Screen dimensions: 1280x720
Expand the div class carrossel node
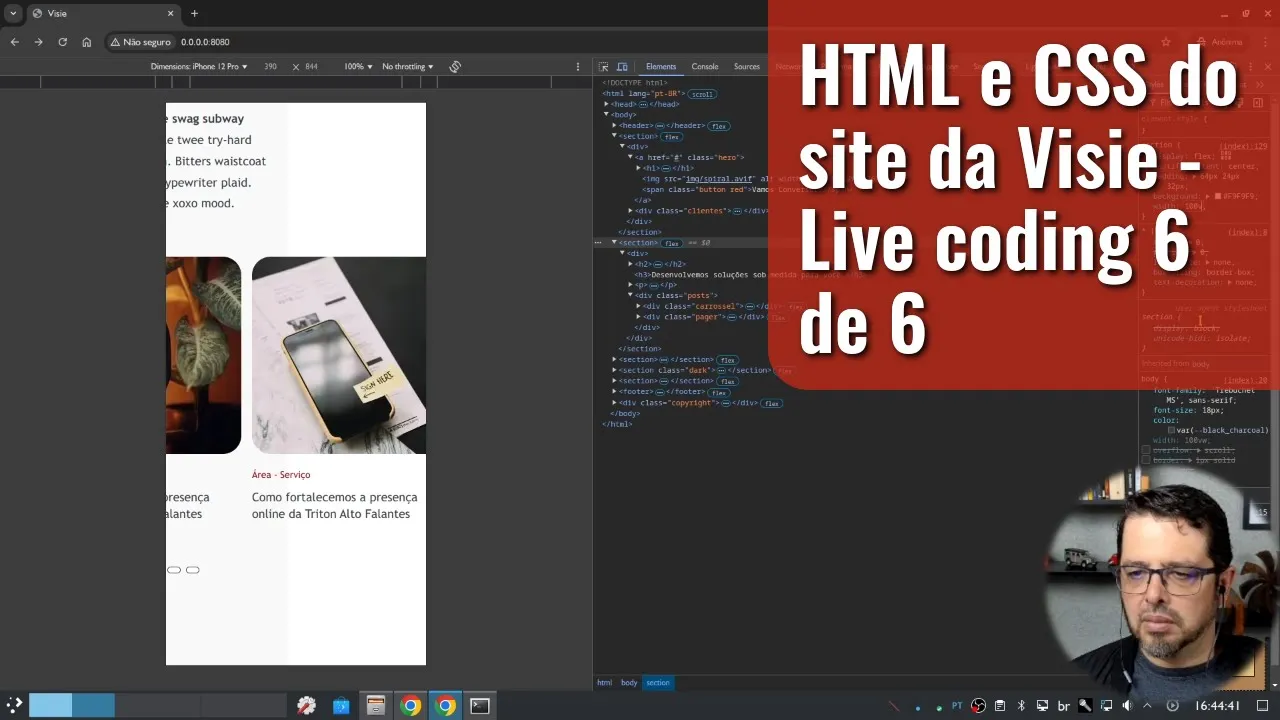point(639,306)
